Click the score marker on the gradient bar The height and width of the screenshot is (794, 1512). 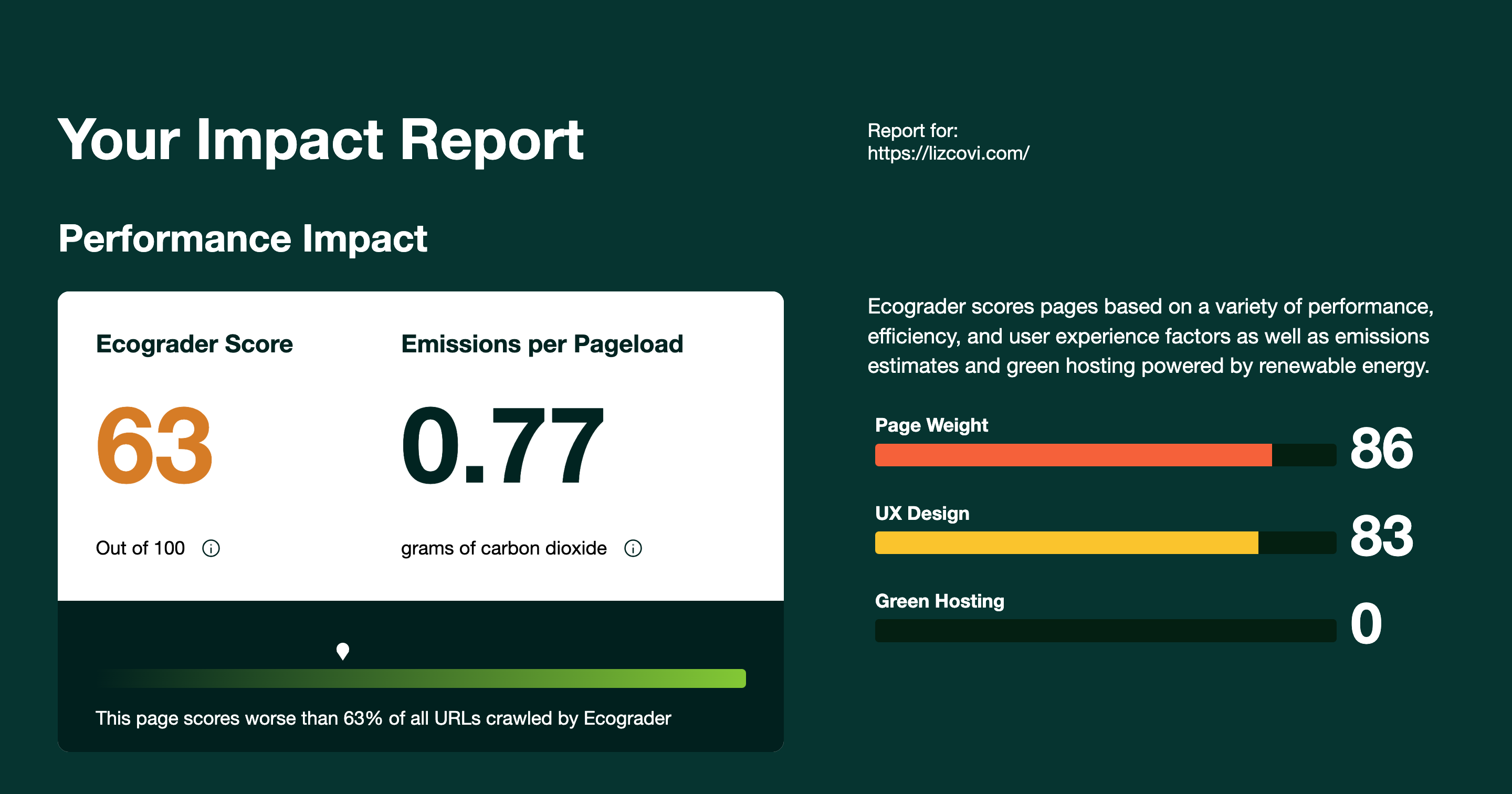tap(343, 652)
